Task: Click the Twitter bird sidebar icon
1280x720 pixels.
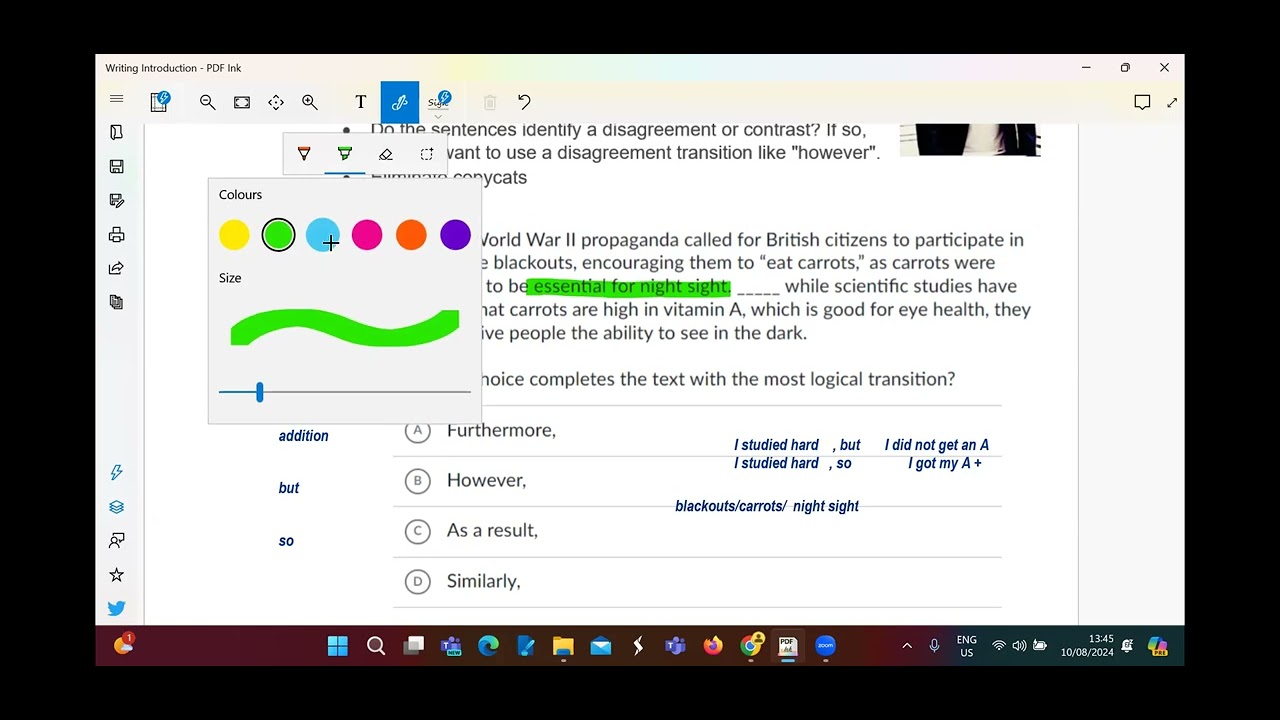Action: [x=117, y=608]
